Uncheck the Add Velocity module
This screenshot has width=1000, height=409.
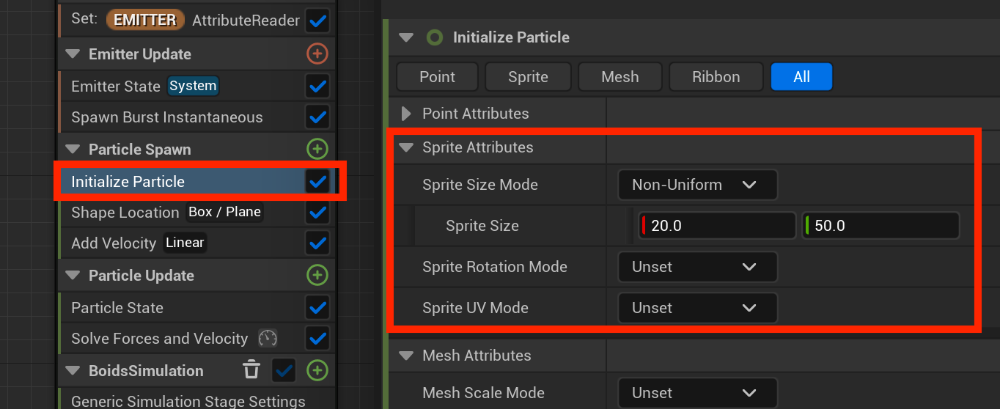317,243
